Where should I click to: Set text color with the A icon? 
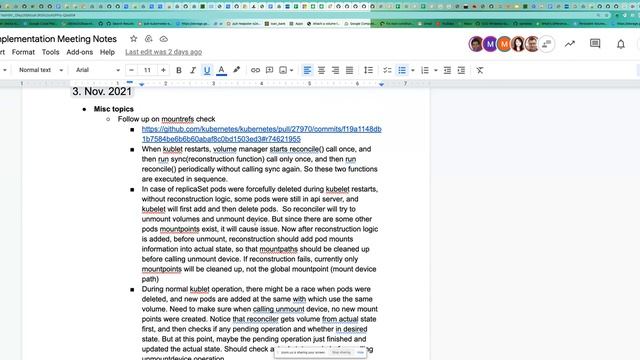221,70
